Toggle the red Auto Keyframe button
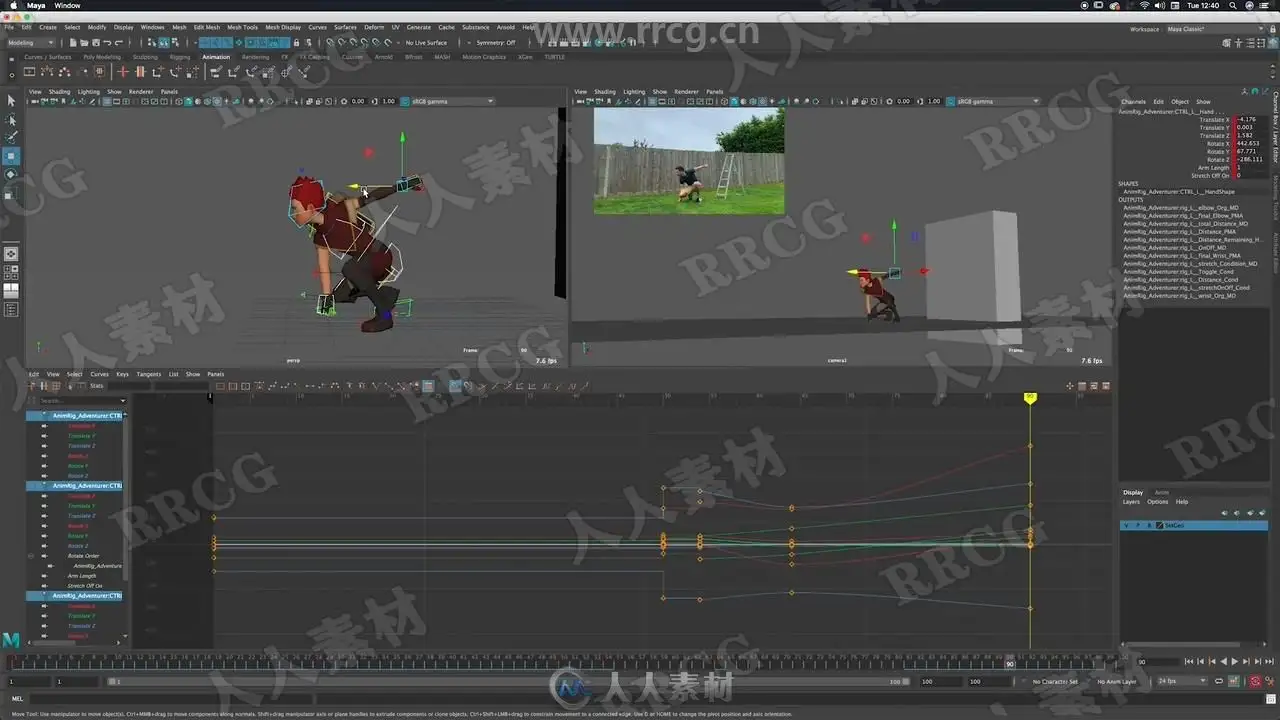1280x720 pixels. coord(1254,681)
